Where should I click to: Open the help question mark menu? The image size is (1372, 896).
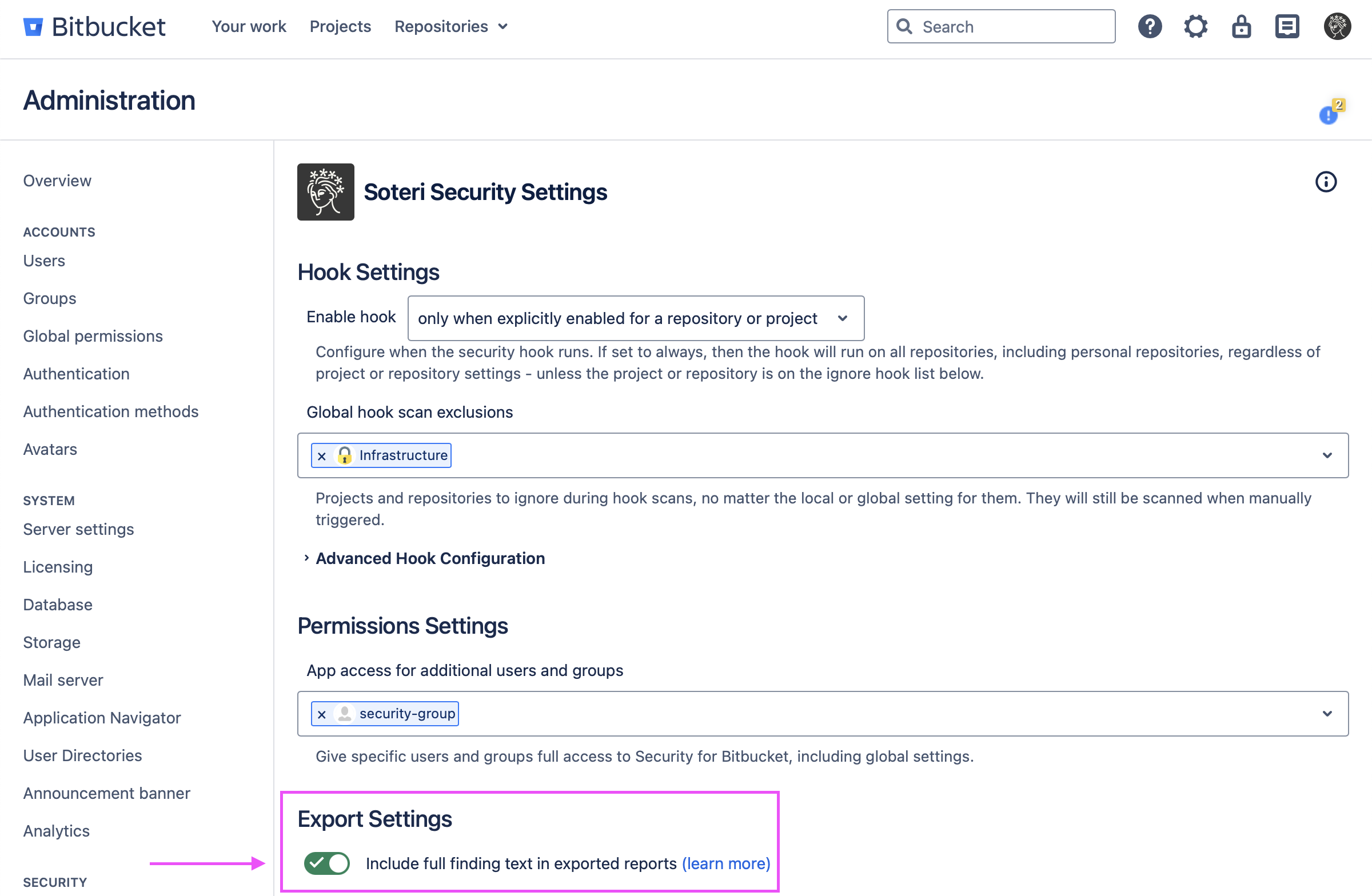[1150, 26]
